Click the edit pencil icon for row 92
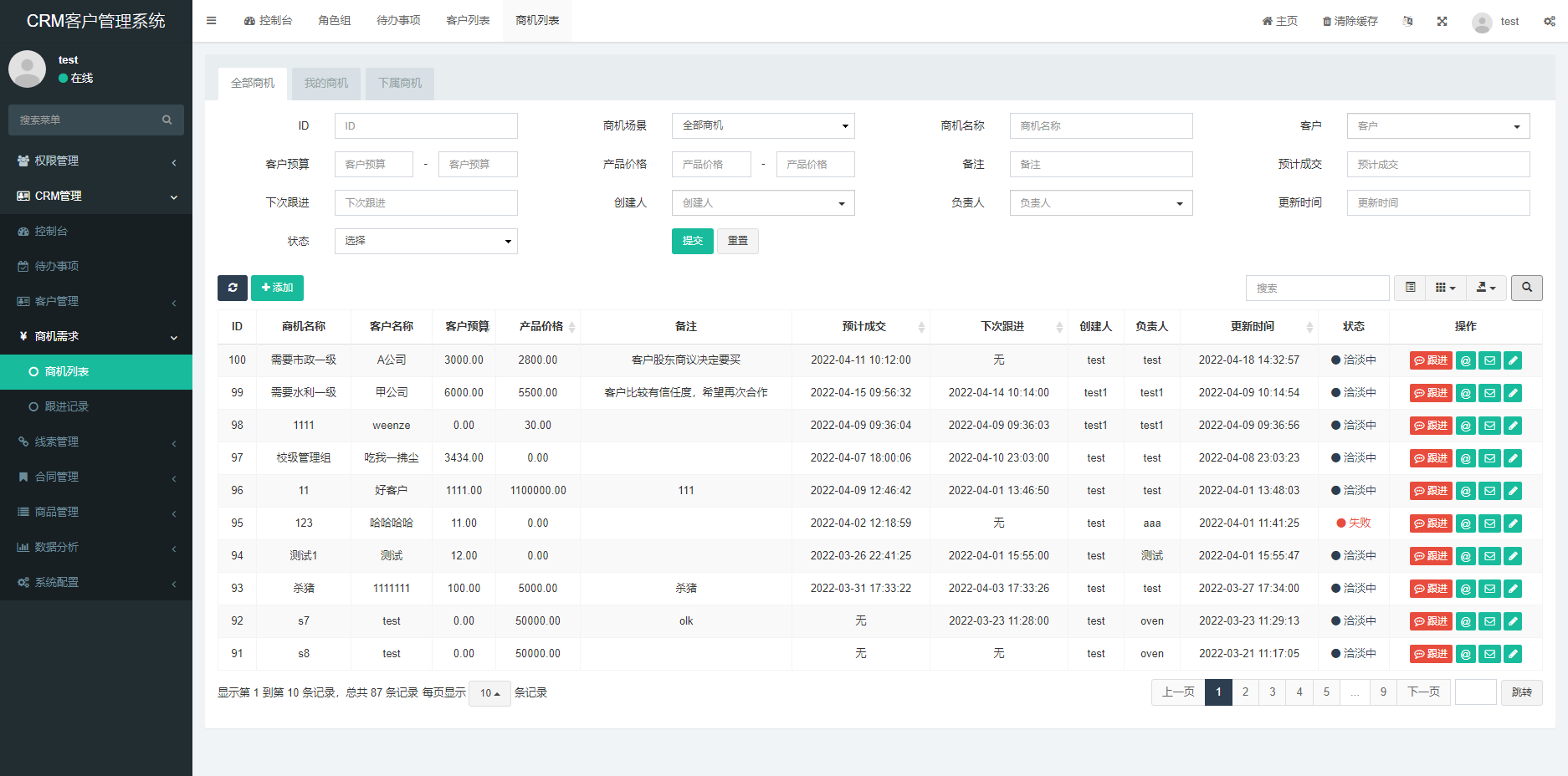The image size is (1568, 776). point(1513,621)
